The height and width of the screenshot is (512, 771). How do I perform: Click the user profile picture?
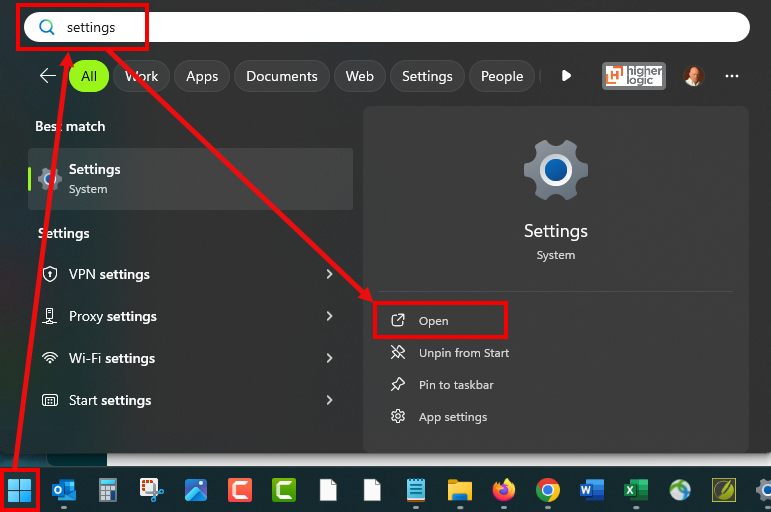pos(693,76)
